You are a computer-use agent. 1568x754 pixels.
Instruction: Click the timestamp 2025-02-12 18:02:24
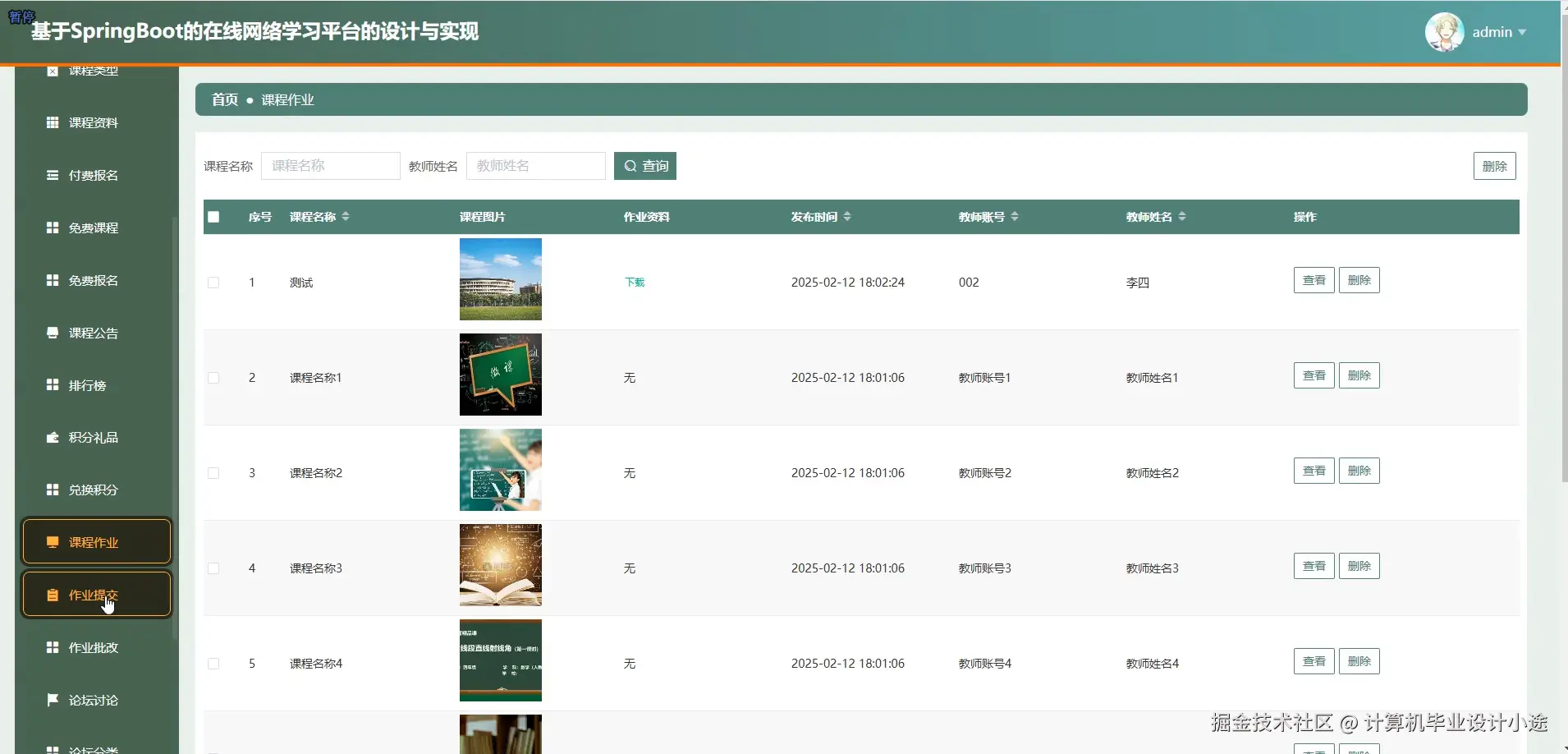coord(848,283)
